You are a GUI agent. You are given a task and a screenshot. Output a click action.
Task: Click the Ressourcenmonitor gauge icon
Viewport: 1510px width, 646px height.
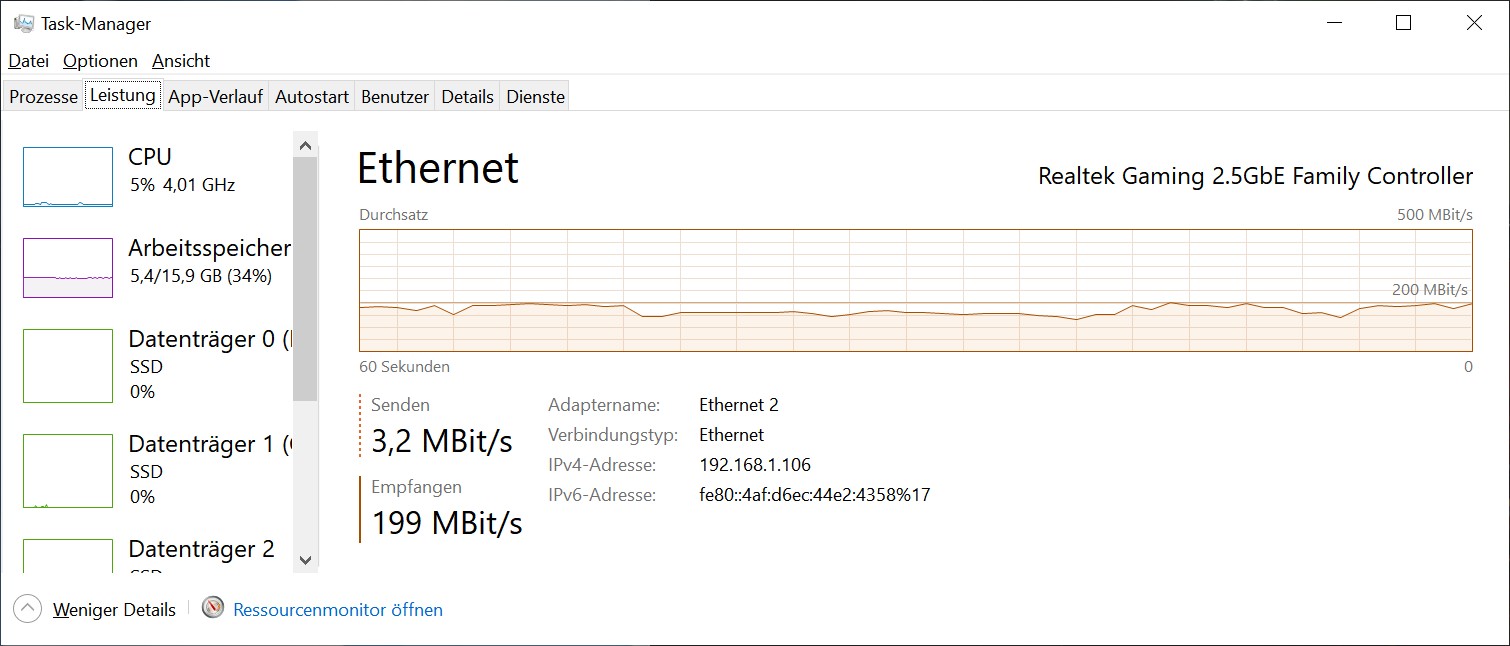coord(213,608)
